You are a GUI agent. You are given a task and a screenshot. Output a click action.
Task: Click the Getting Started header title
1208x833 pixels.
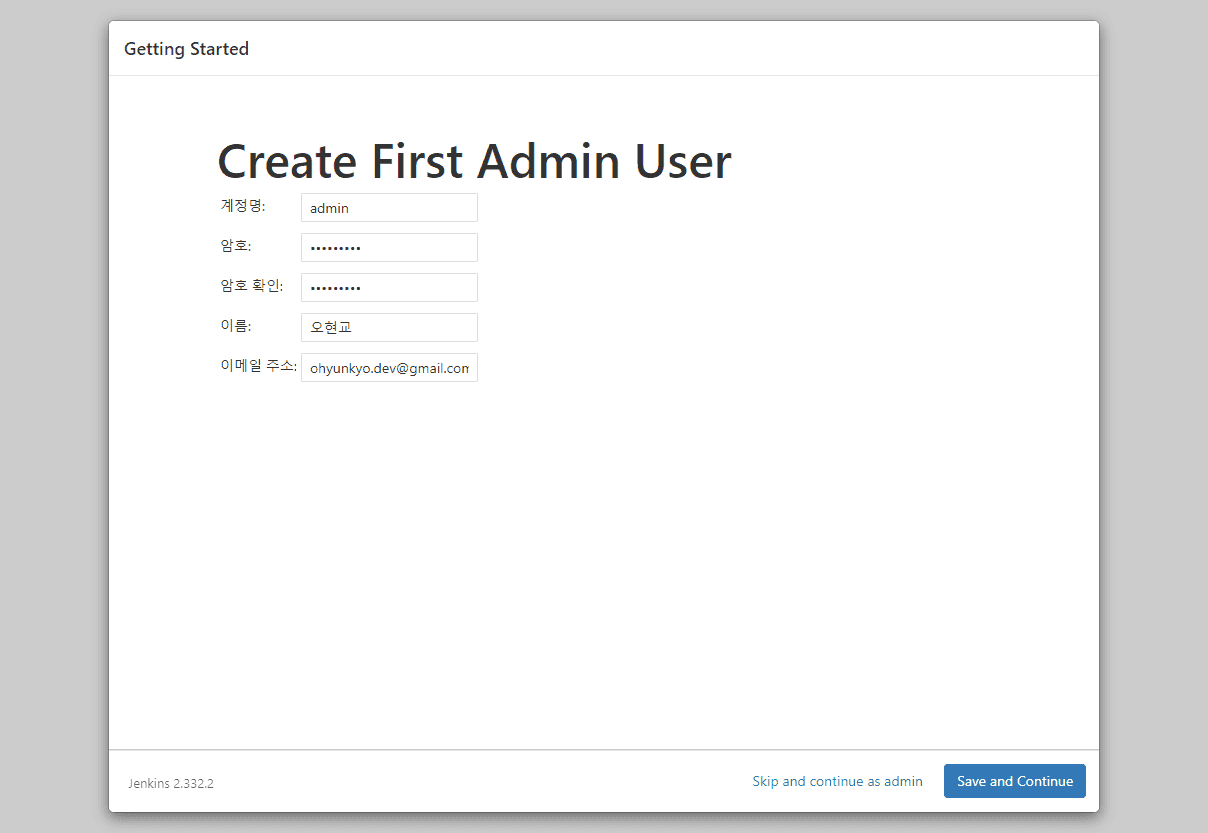186,49
